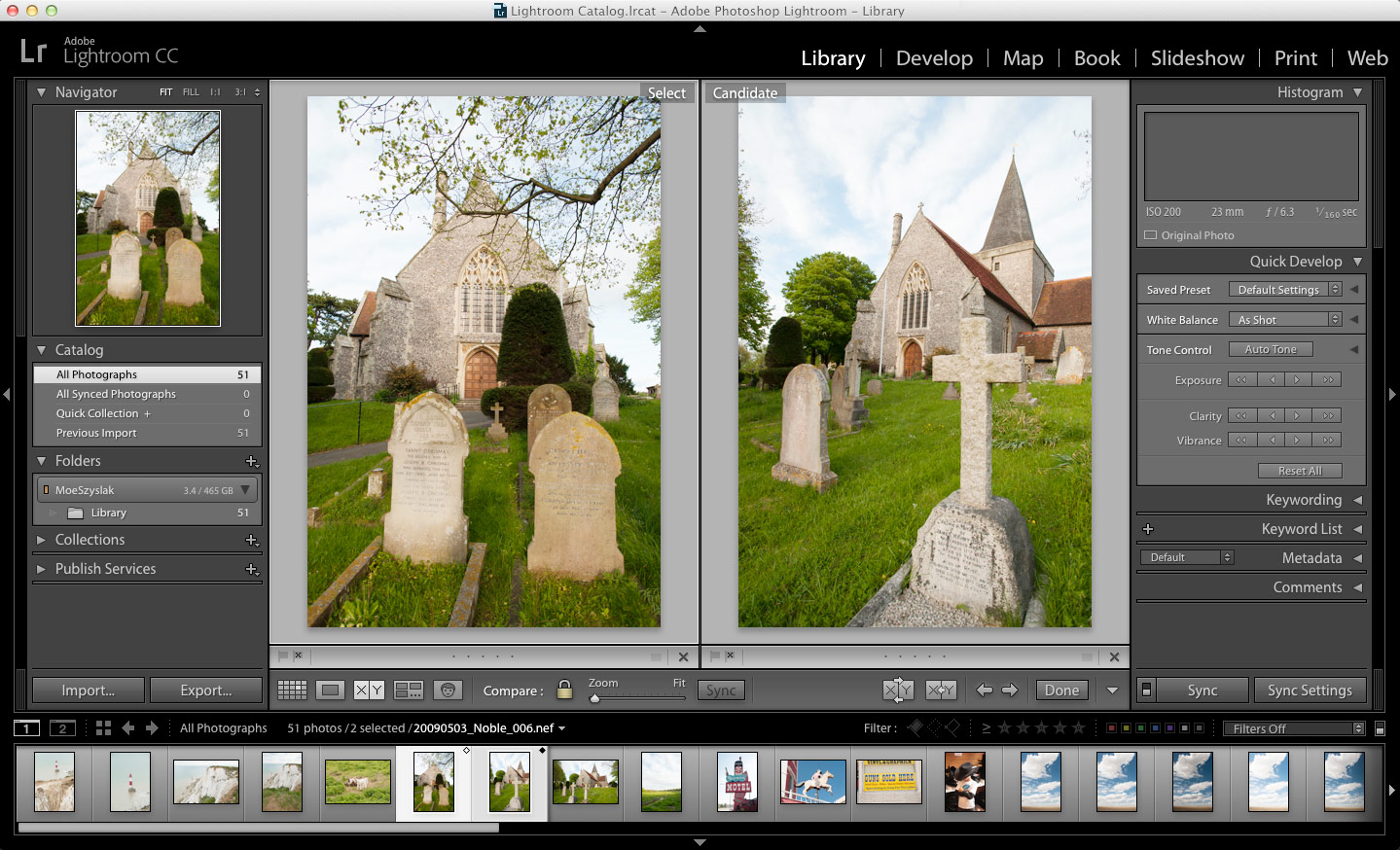
Task: Click the Import button
Action: (88, 690)
